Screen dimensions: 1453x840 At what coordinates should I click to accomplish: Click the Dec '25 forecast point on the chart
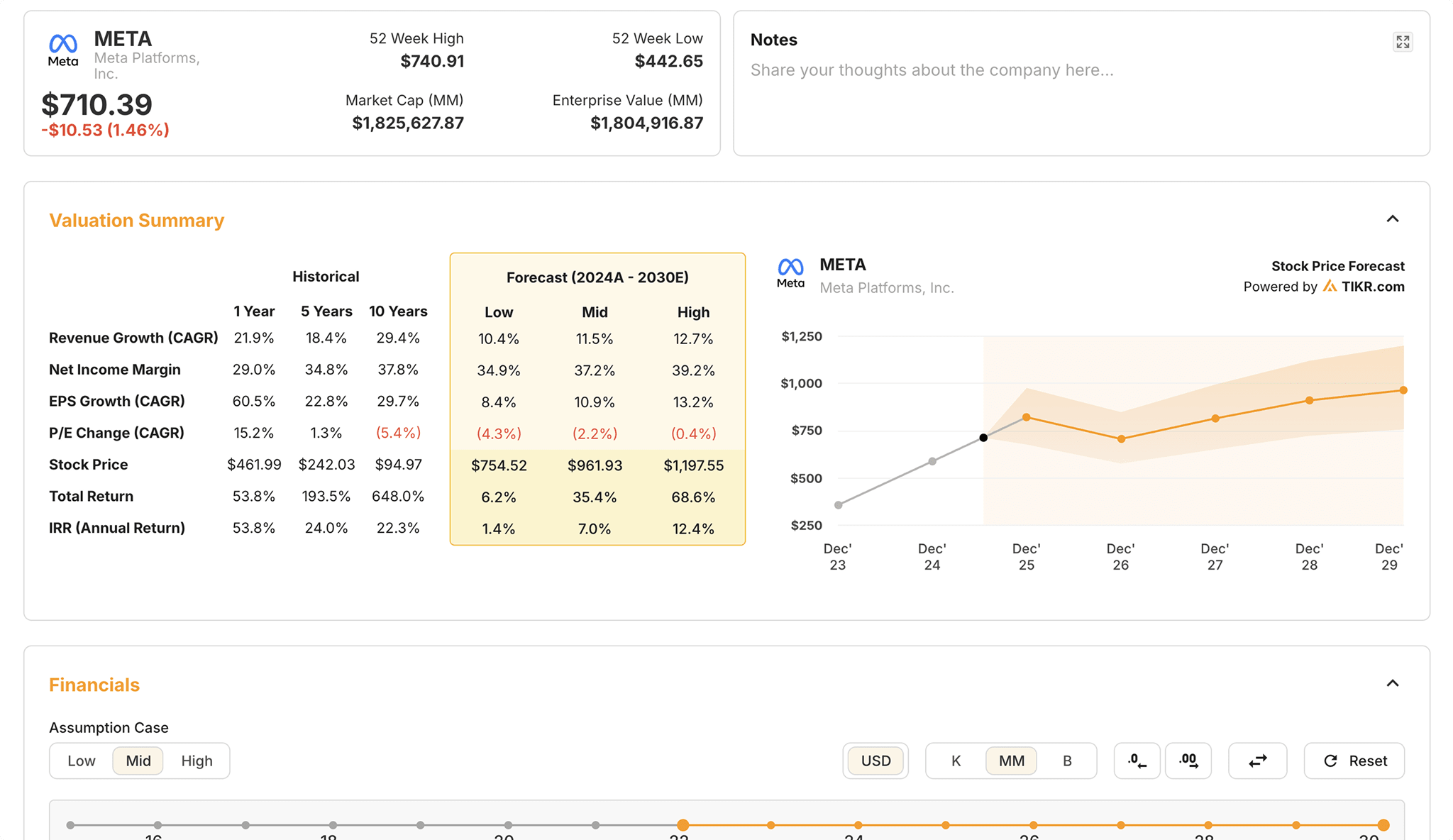(1026, 417)
